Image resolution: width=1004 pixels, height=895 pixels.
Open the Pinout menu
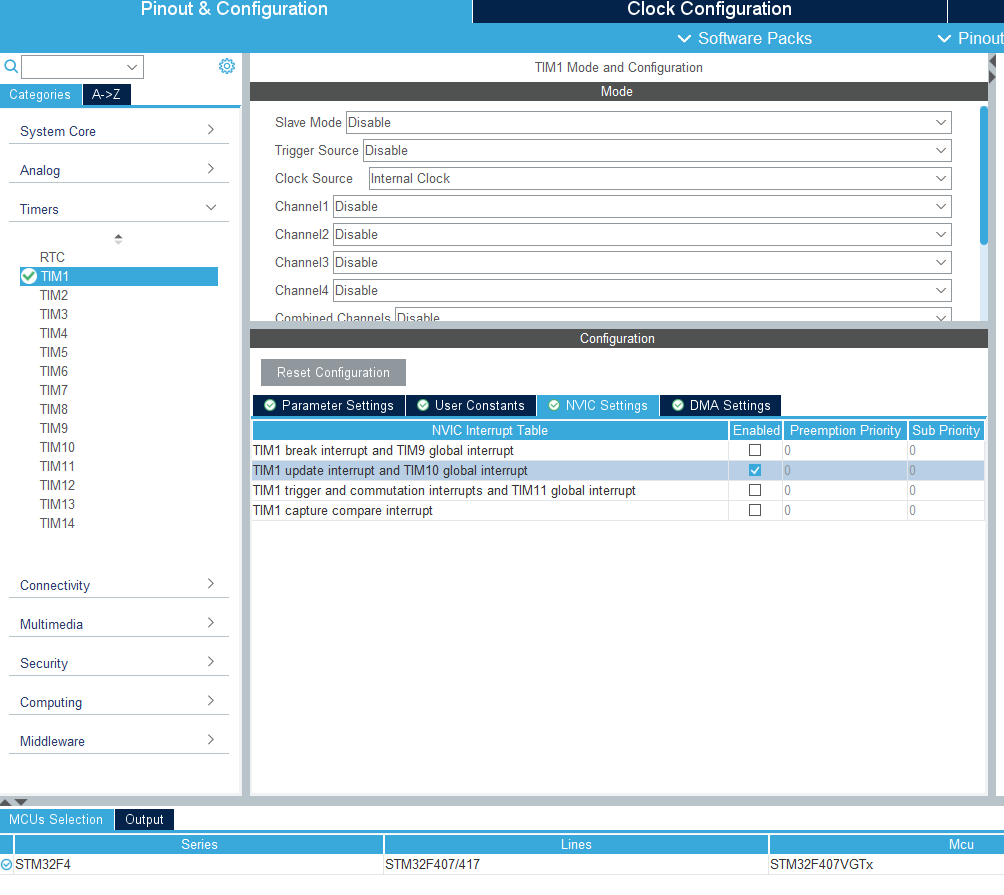tap(970, 38)
